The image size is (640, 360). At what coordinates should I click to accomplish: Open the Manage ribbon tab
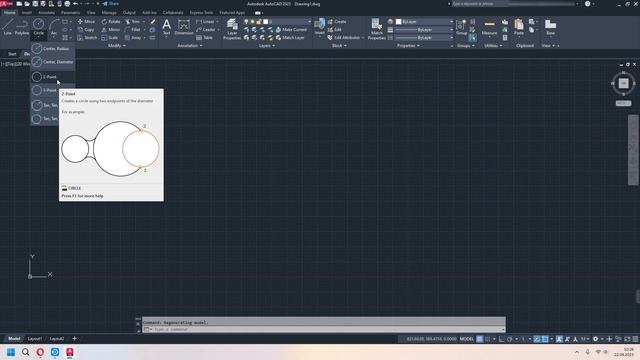coord(109,13)
